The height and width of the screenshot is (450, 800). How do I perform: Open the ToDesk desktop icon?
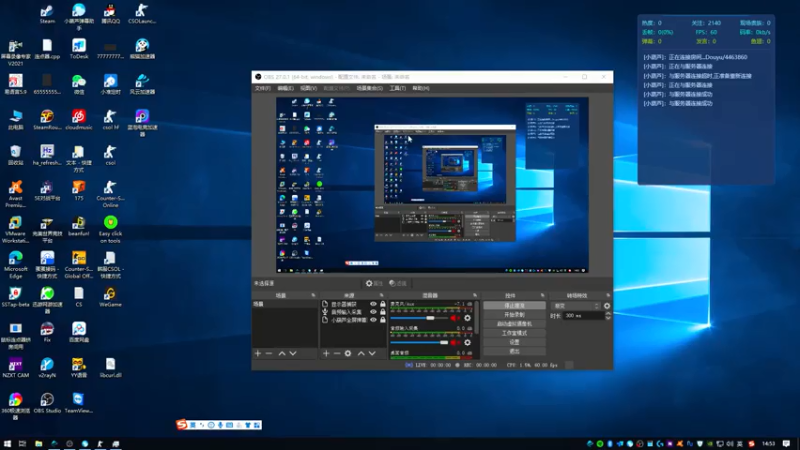79,49
